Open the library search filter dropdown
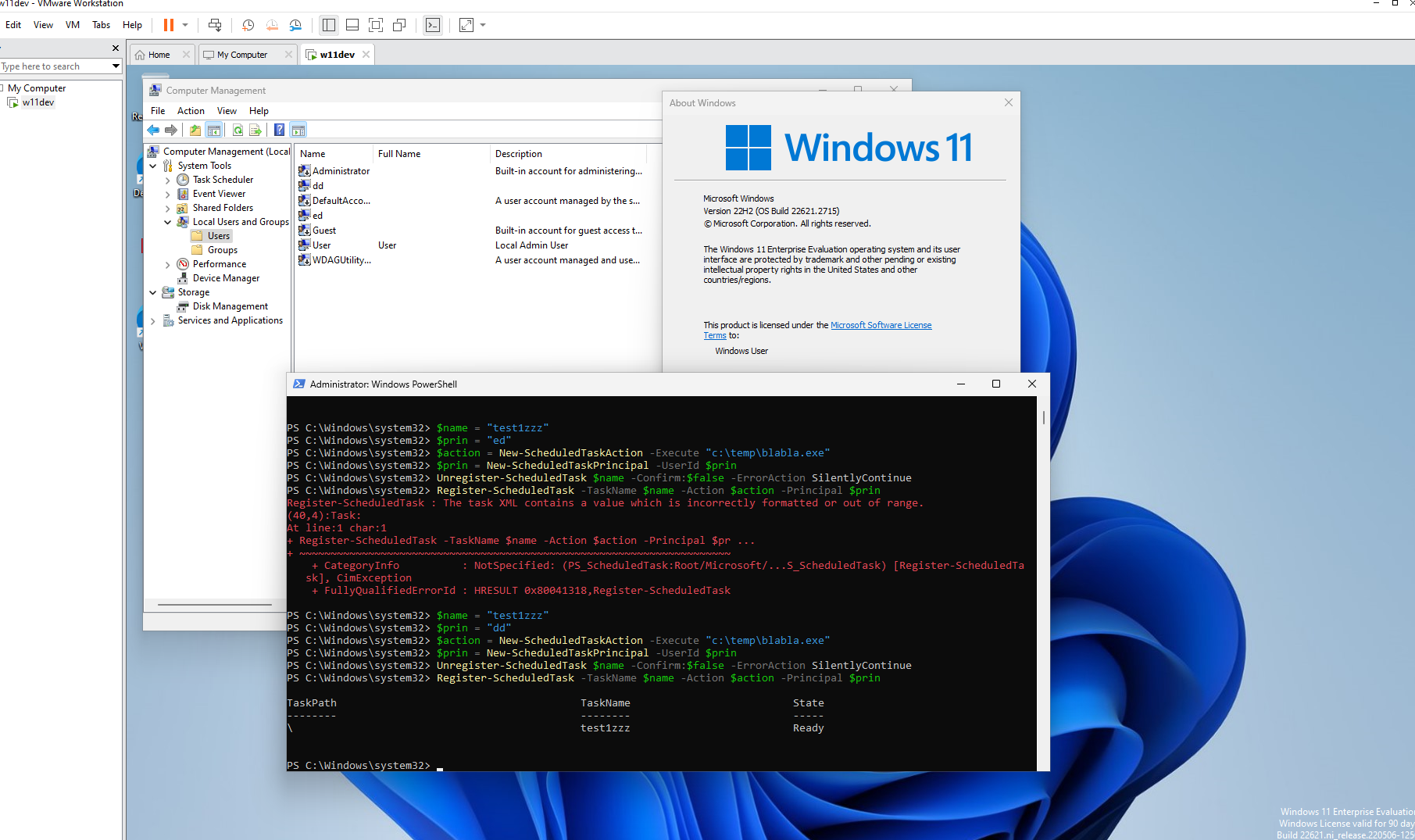The width and height of the screenshot is (1415, 840). pyautogui.click(x=116, y=66)
